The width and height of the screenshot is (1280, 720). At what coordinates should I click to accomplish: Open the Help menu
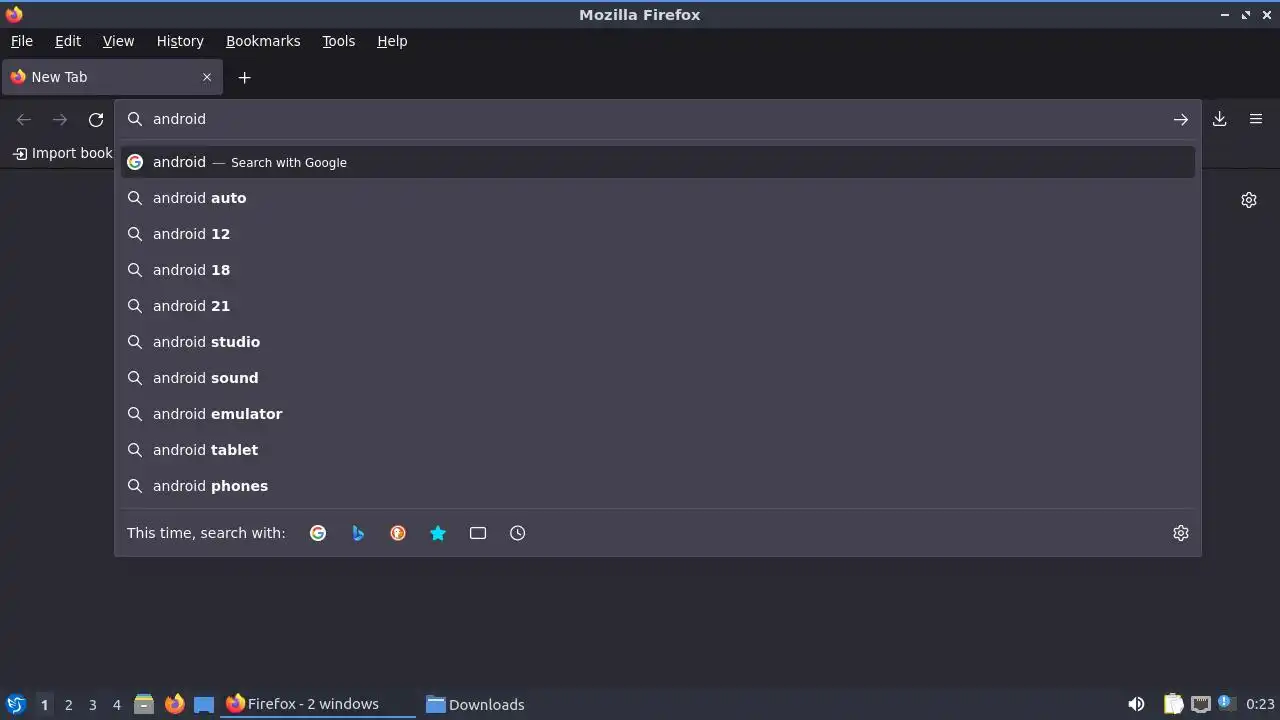(x=392, y=41)
